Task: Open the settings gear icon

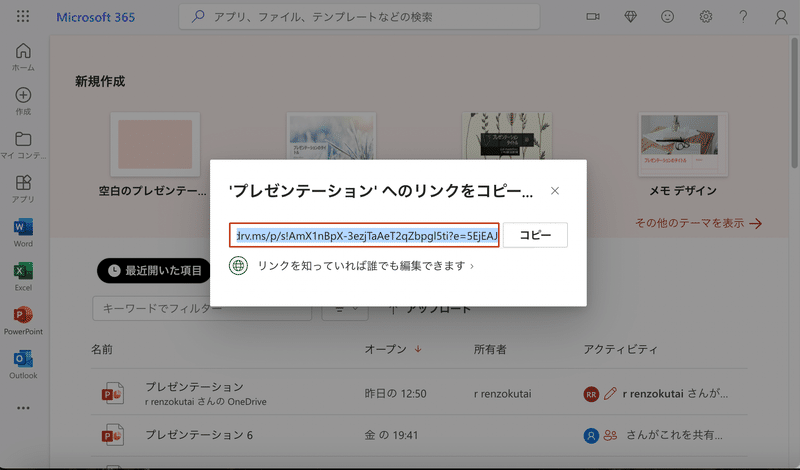Action: [x=706, y=17]
